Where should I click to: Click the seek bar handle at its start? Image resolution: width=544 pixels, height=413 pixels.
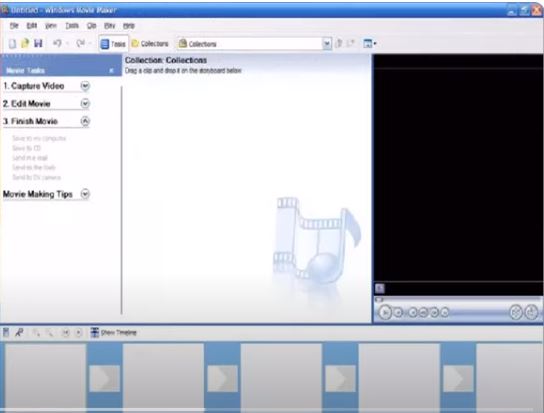point(379,299)
